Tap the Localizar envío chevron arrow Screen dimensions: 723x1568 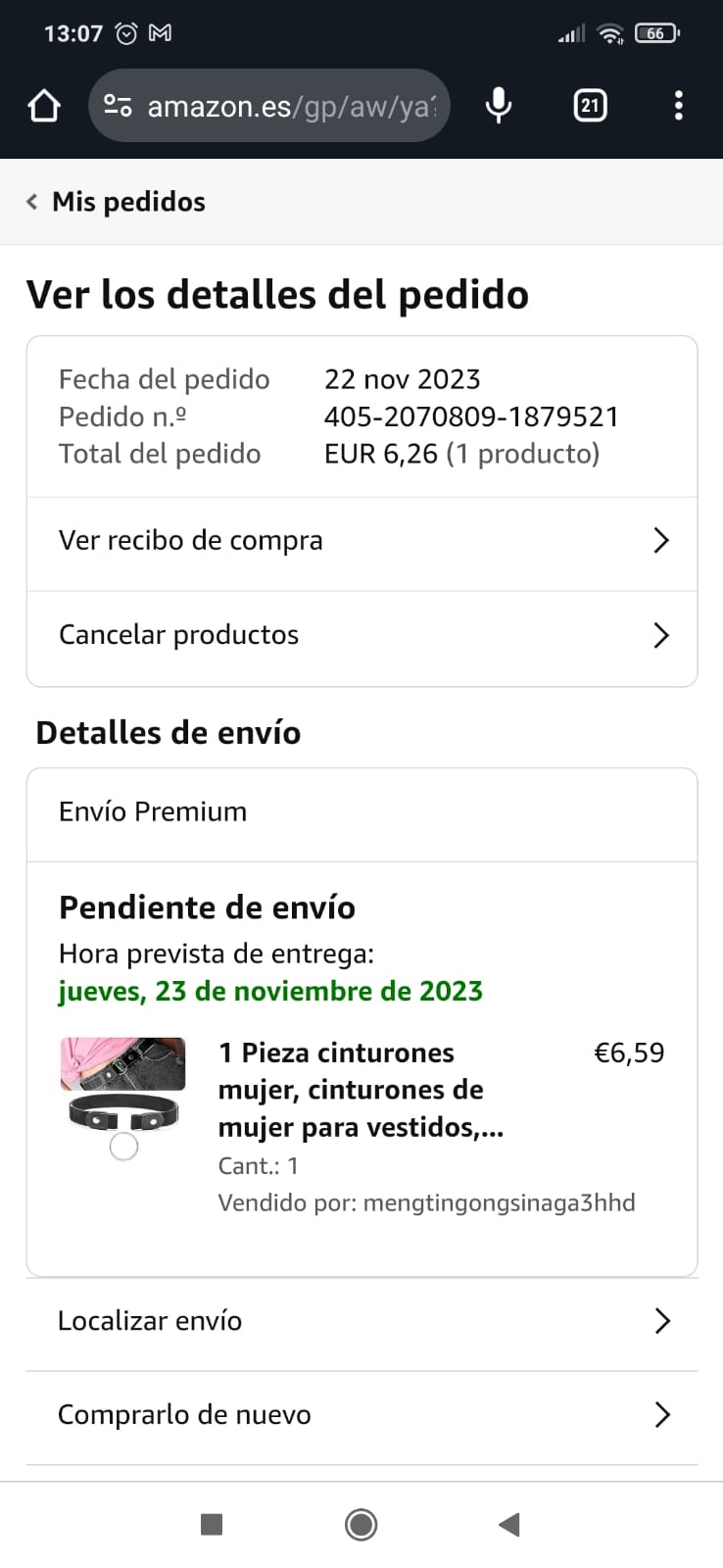point(662,1321)
